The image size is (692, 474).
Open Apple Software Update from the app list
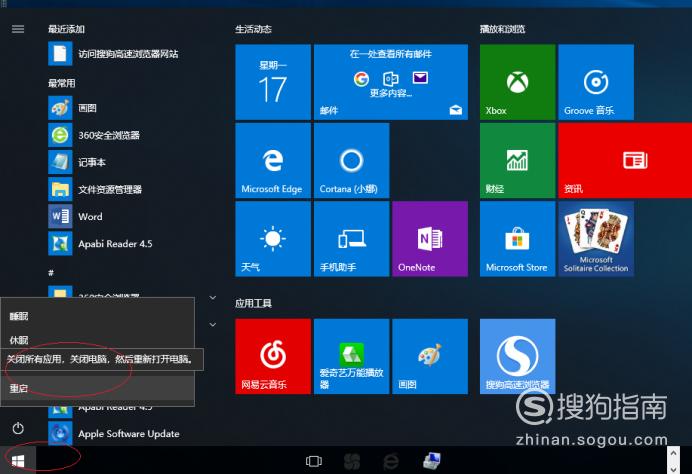click(x=114, y=434)
